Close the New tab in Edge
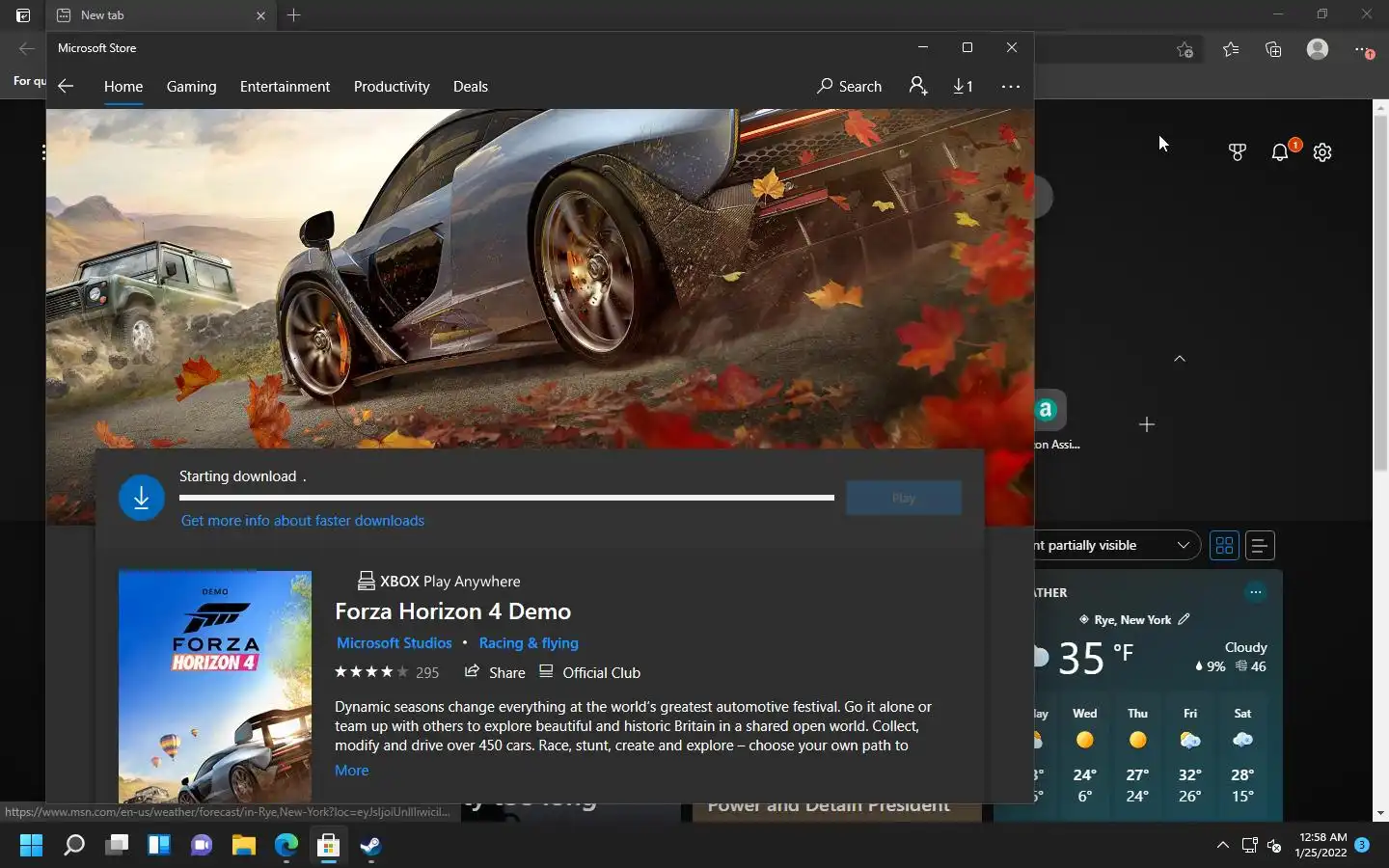This screenshot has width=1389, height=868. (260, 15)
